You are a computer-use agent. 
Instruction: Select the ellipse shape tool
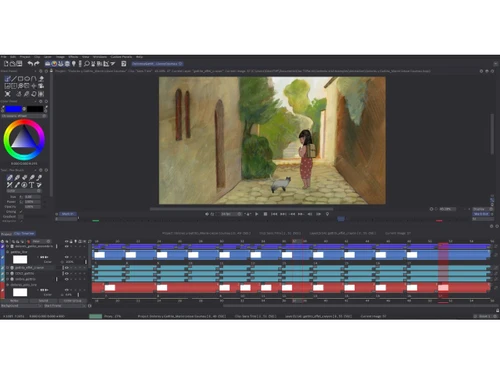(x=27, y=79)
